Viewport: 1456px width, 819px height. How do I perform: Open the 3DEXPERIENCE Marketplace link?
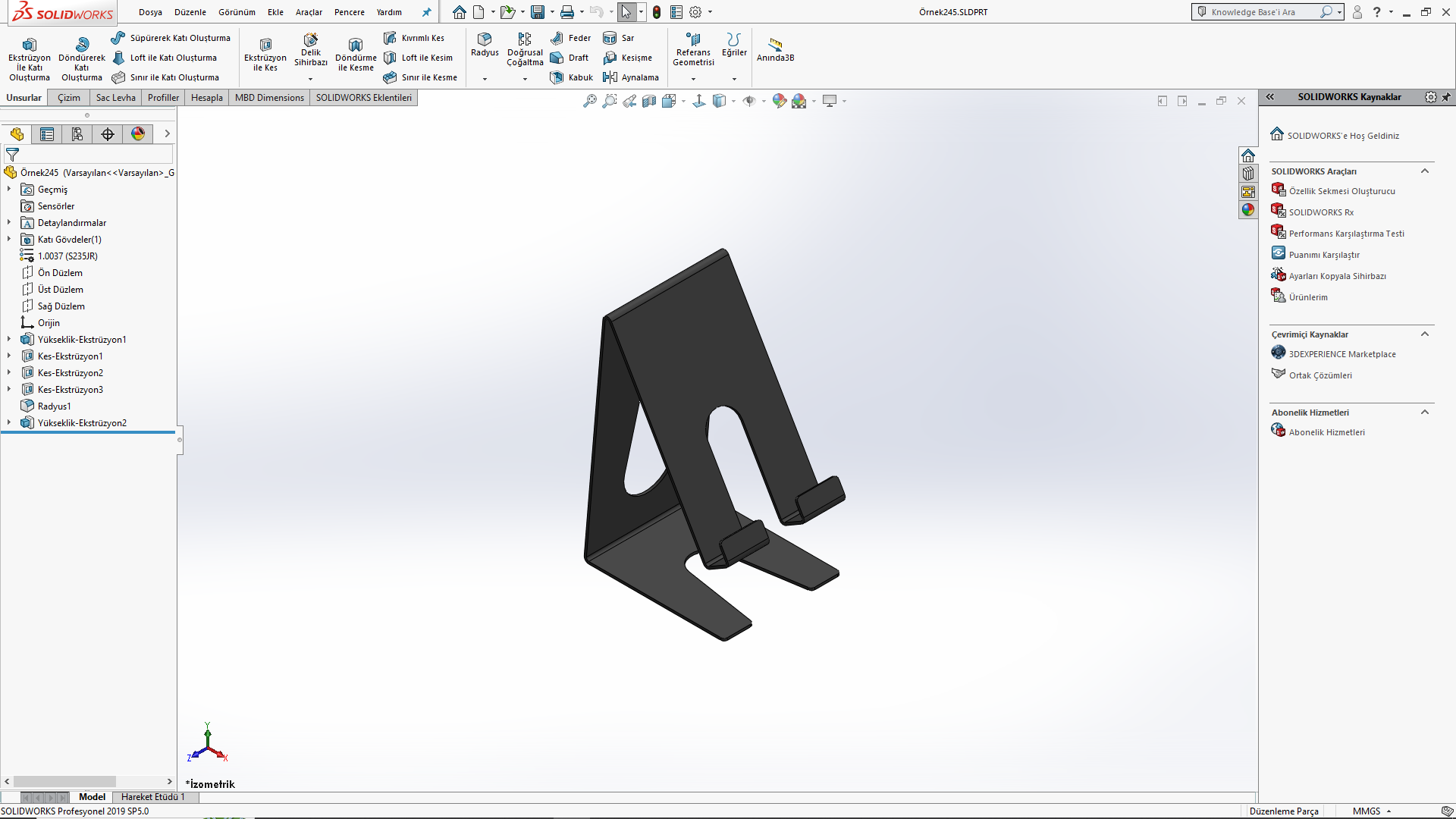point(1341,354)
